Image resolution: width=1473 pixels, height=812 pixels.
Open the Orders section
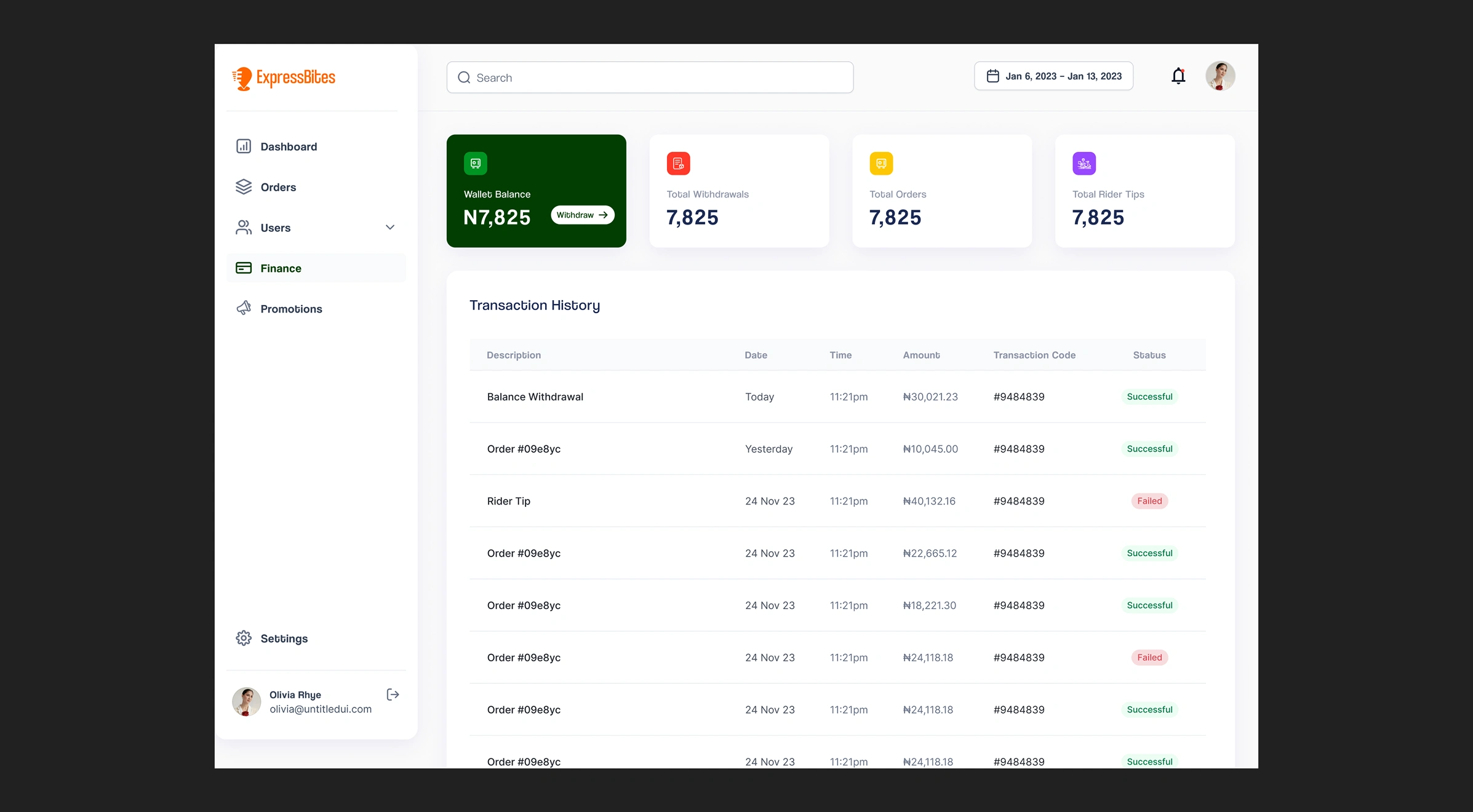pyautogui.click(x=277, y=187)
